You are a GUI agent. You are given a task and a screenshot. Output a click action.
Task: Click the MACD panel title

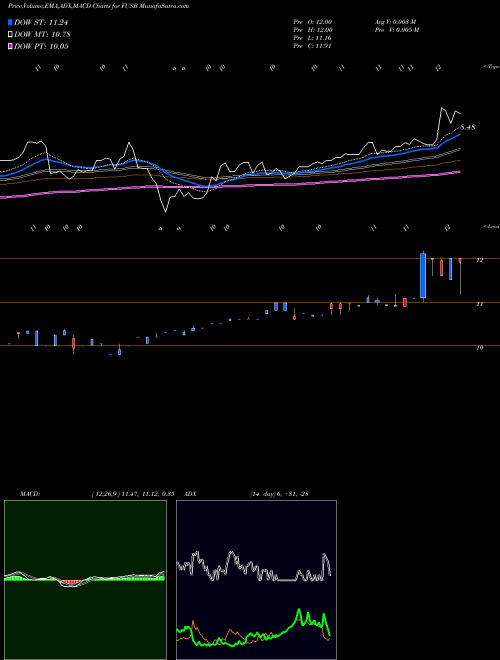[x=30, y=494]
